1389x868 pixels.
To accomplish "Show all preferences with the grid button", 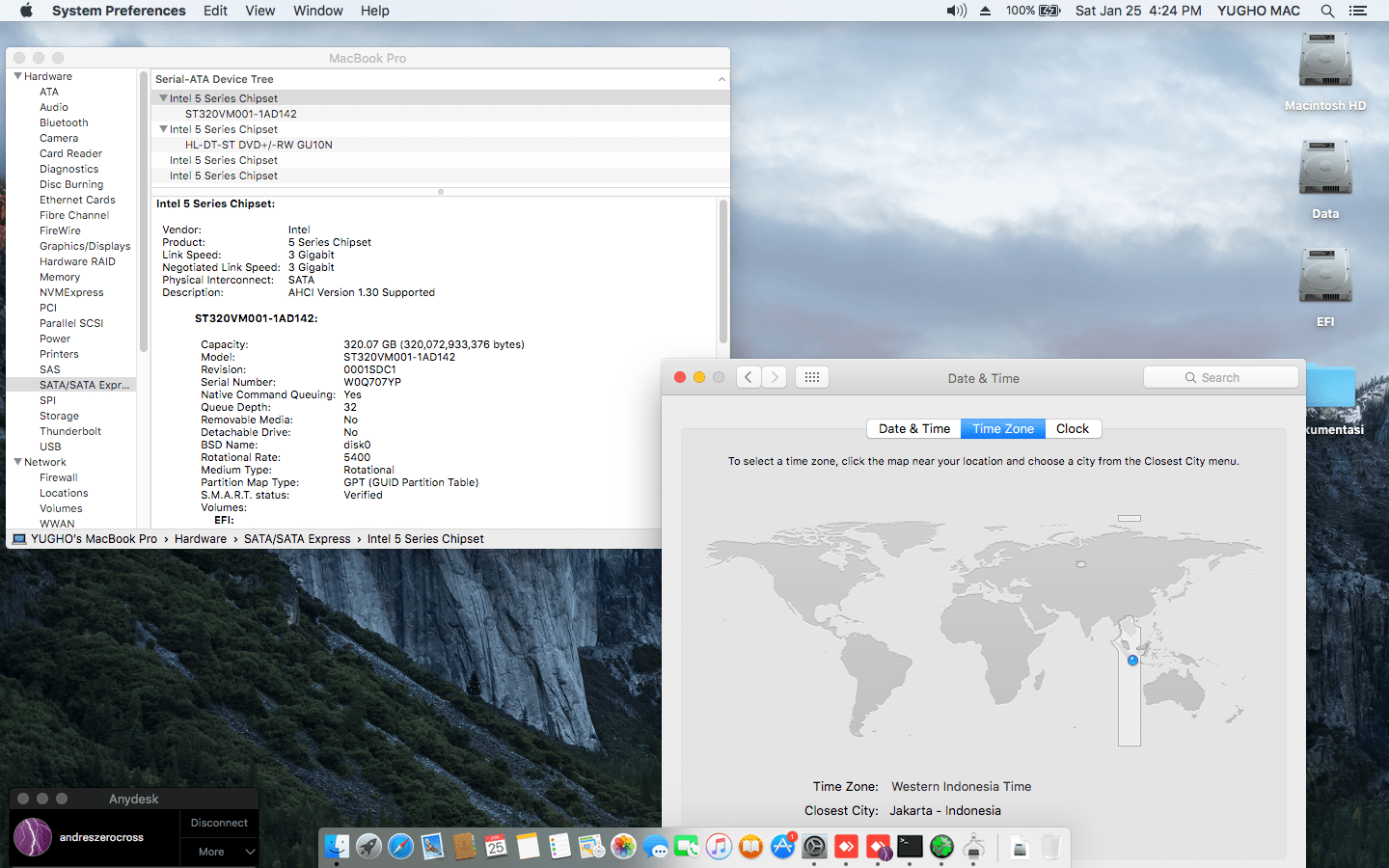I will click(x=812, y=377).
